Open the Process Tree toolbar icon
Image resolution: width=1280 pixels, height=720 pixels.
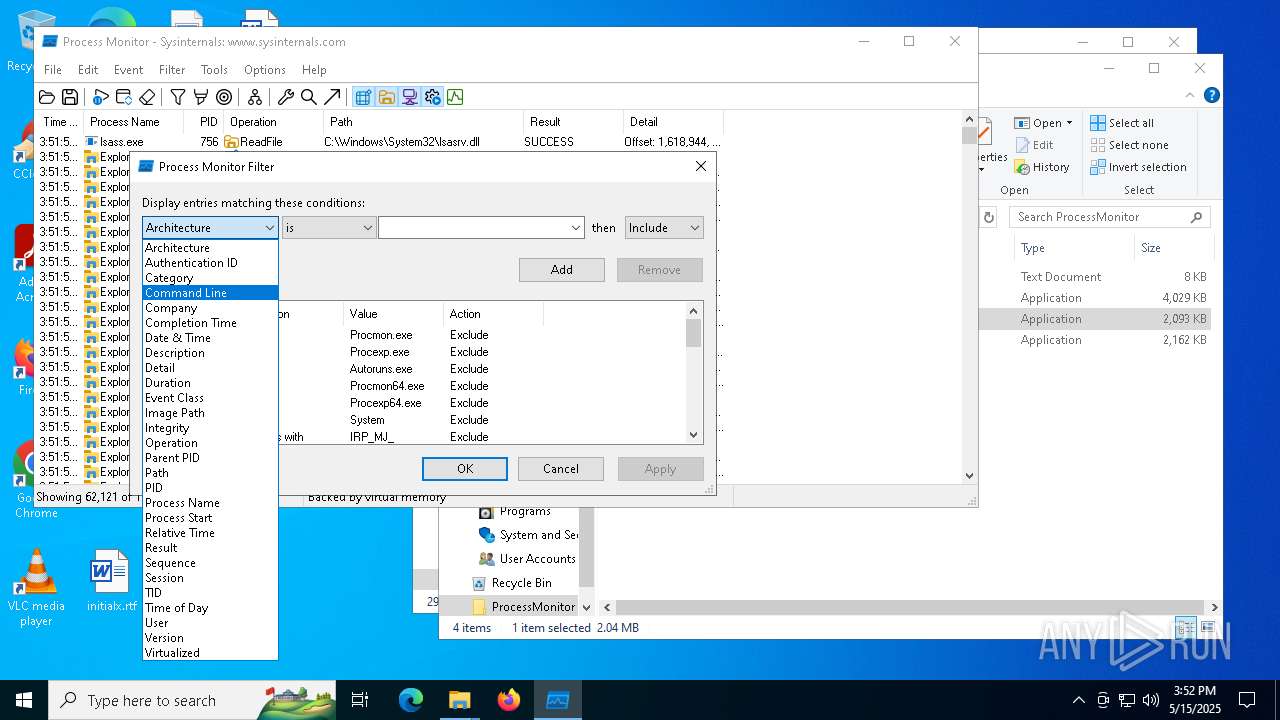pyautogui.click(x=255, y=97)
